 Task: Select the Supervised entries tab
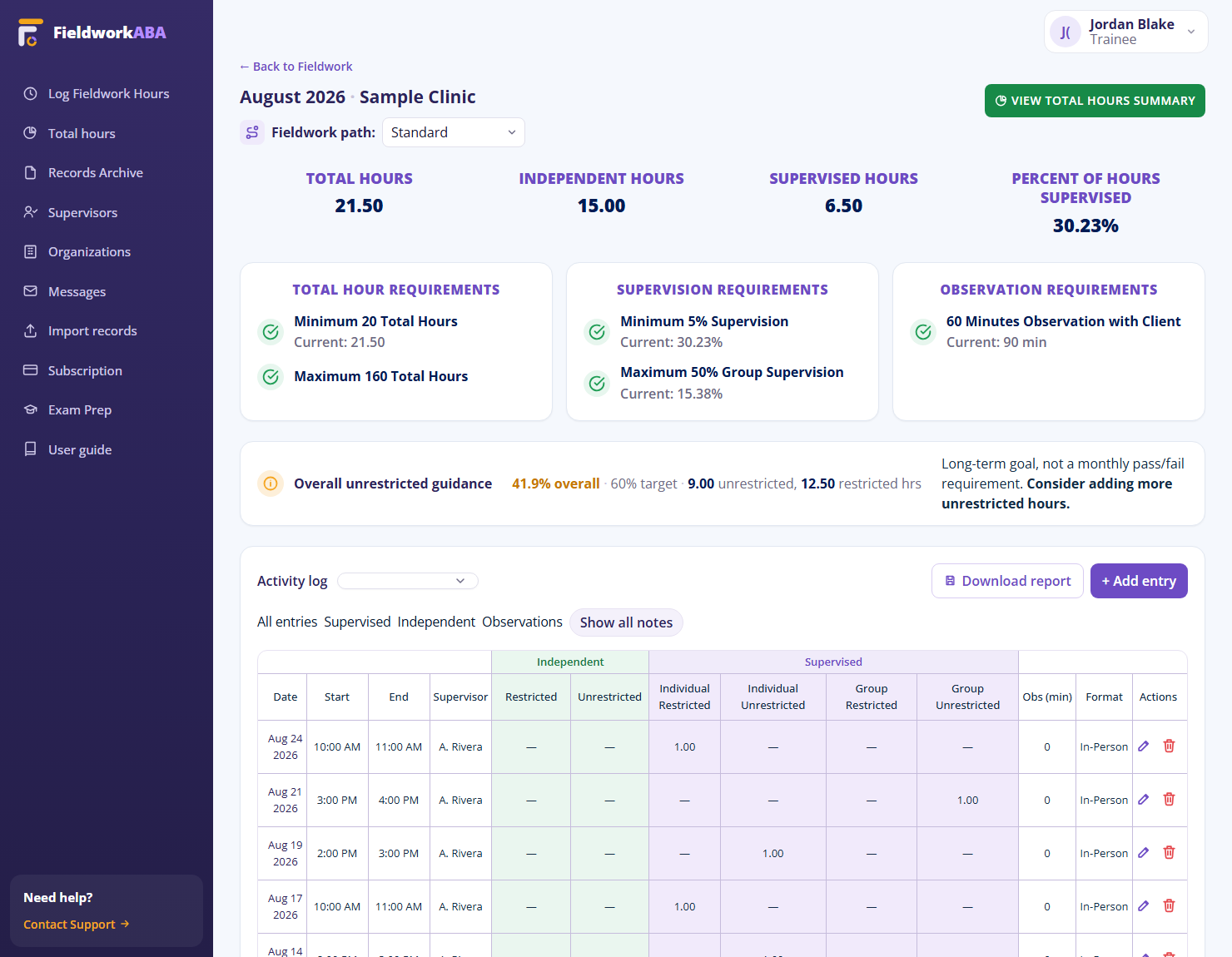(357, 622)
